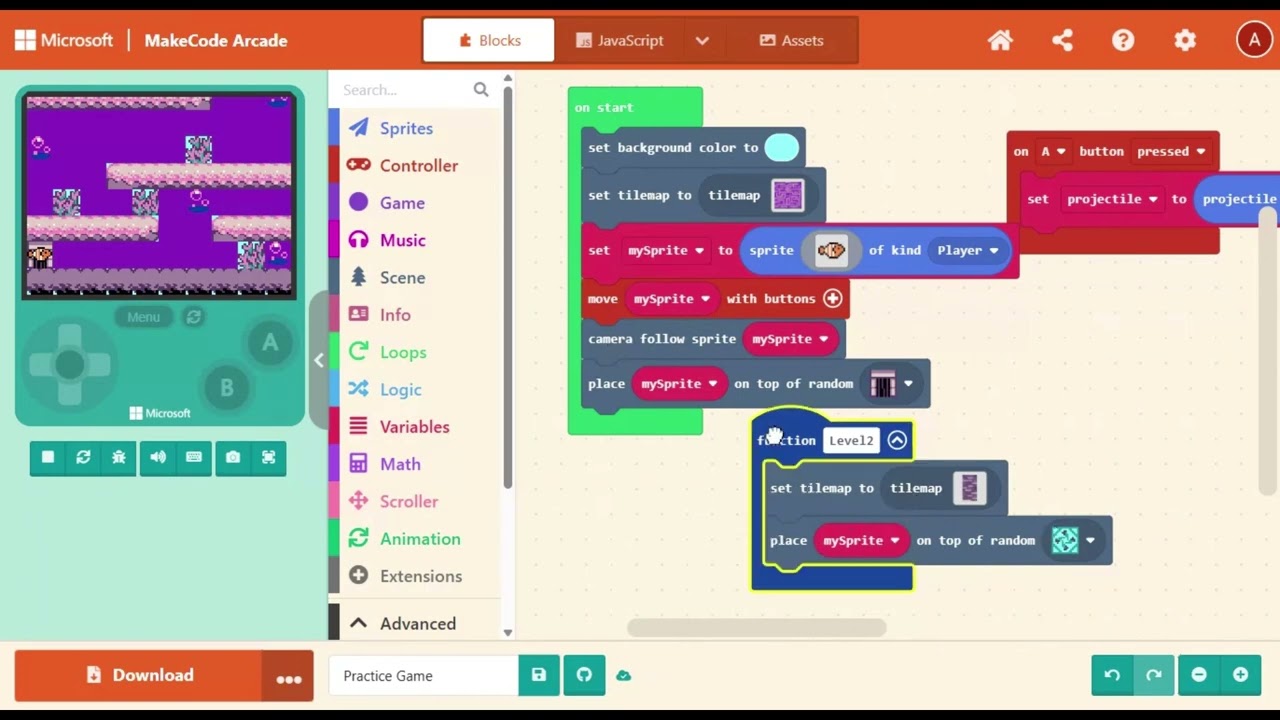The width and height of the screenshot is (1280, 720).
Task: Open the pressed event dropdown
Action: tap(1171, 152)
